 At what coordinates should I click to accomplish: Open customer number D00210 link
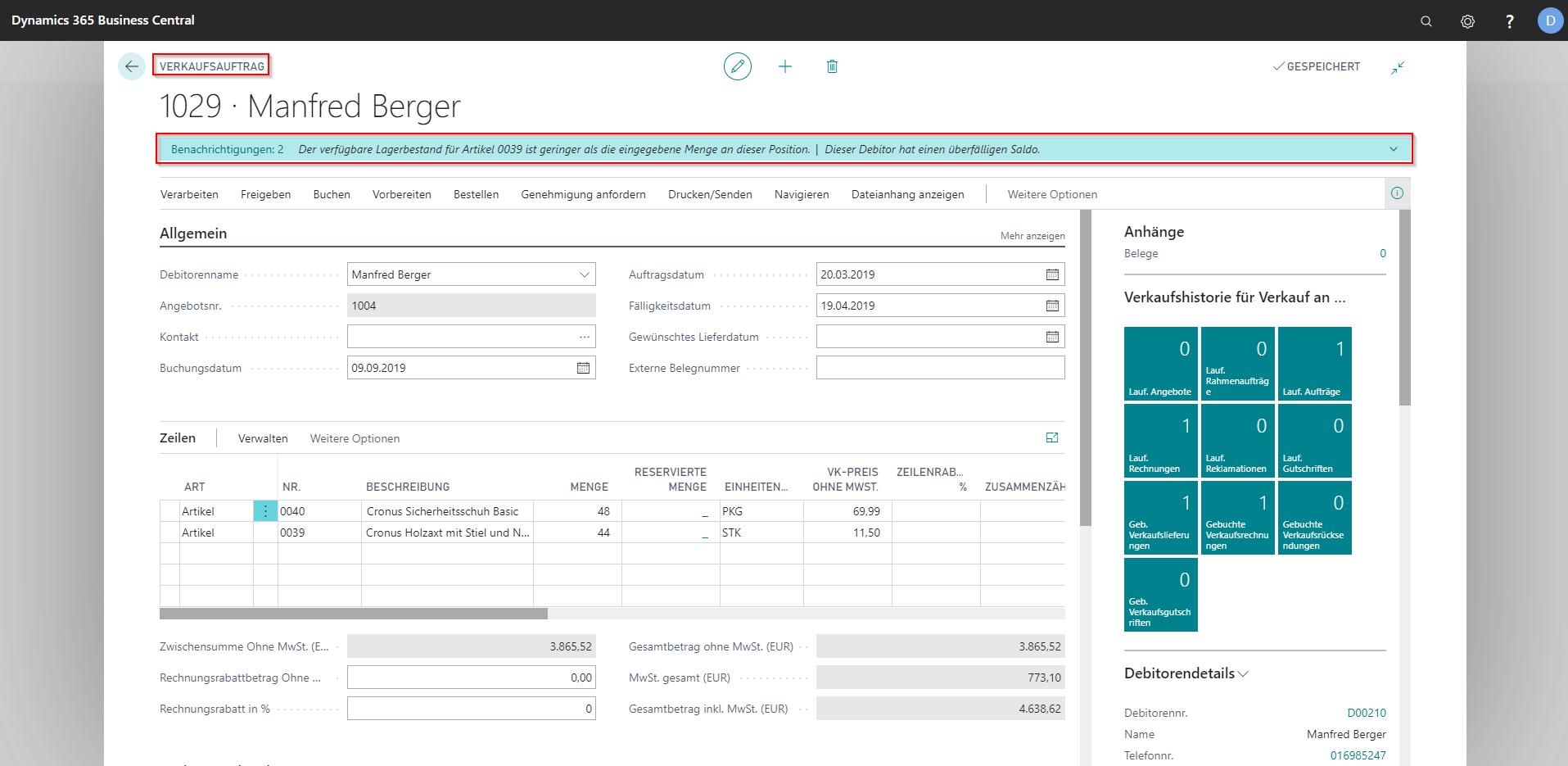click(1366, 713)
